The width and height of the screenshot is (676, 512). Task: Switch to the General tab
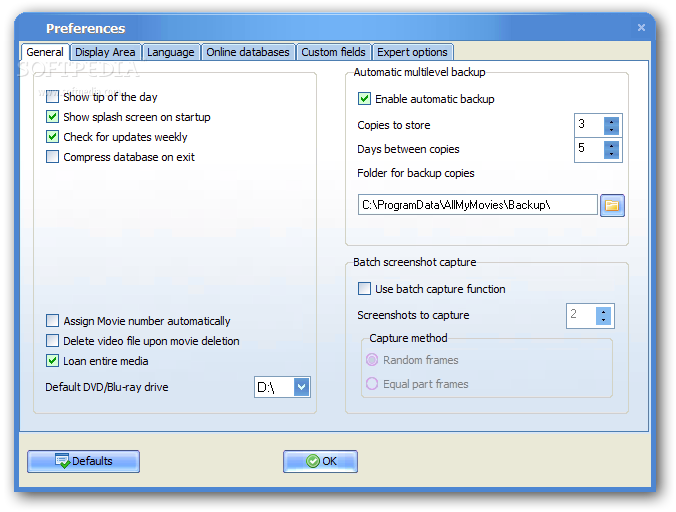click(x=45, y=52)
